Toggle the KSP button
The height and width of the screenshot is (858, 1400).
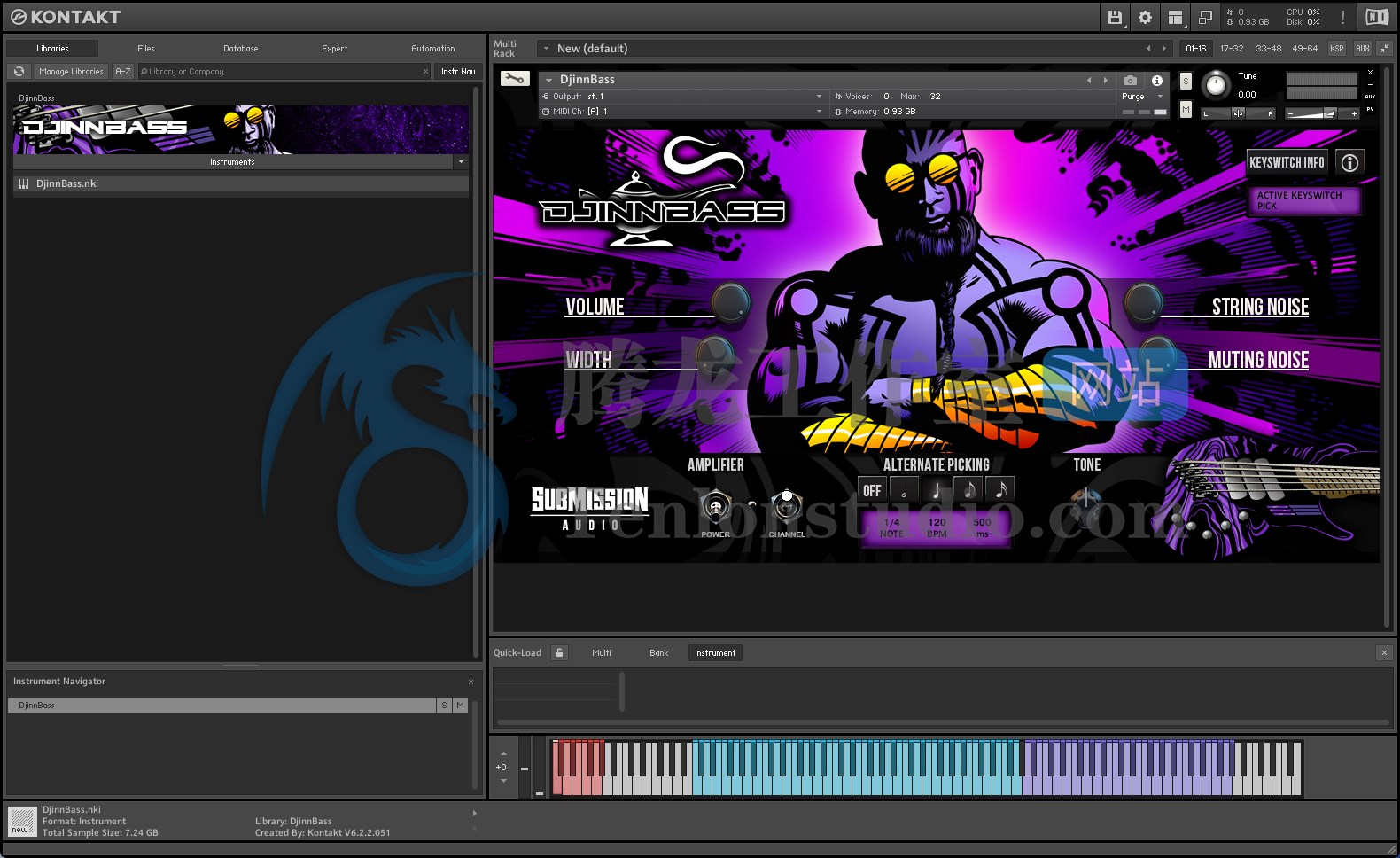click(x=1336, y=49)
